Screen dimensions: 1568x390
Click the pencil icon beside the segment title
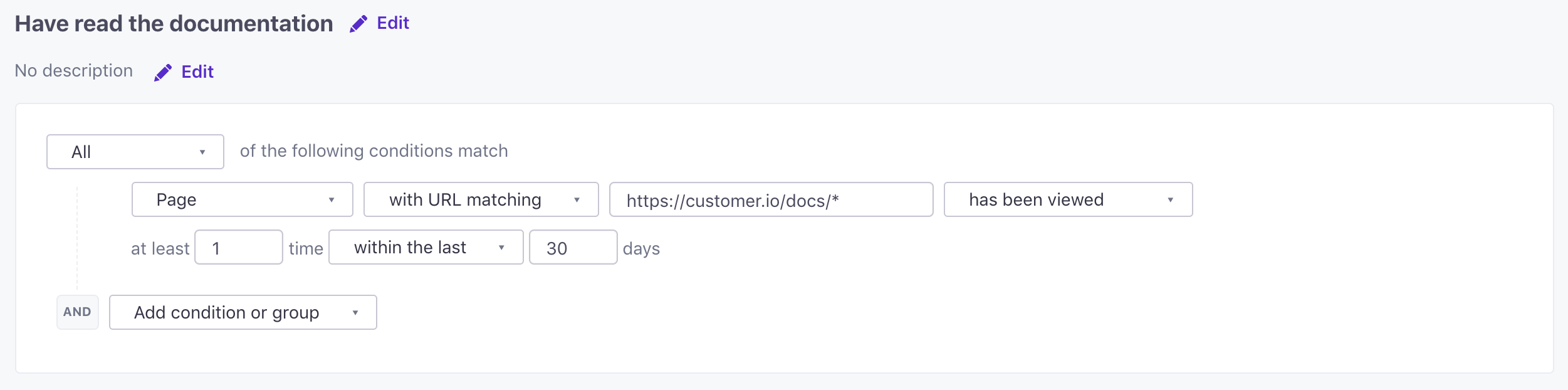(358, 24)
